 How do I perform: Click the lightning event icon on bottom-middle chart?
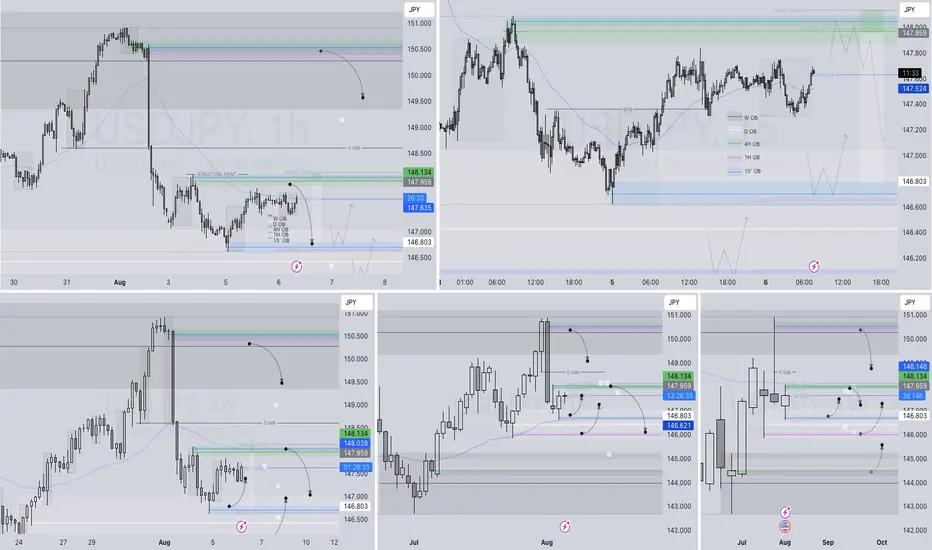565,526
